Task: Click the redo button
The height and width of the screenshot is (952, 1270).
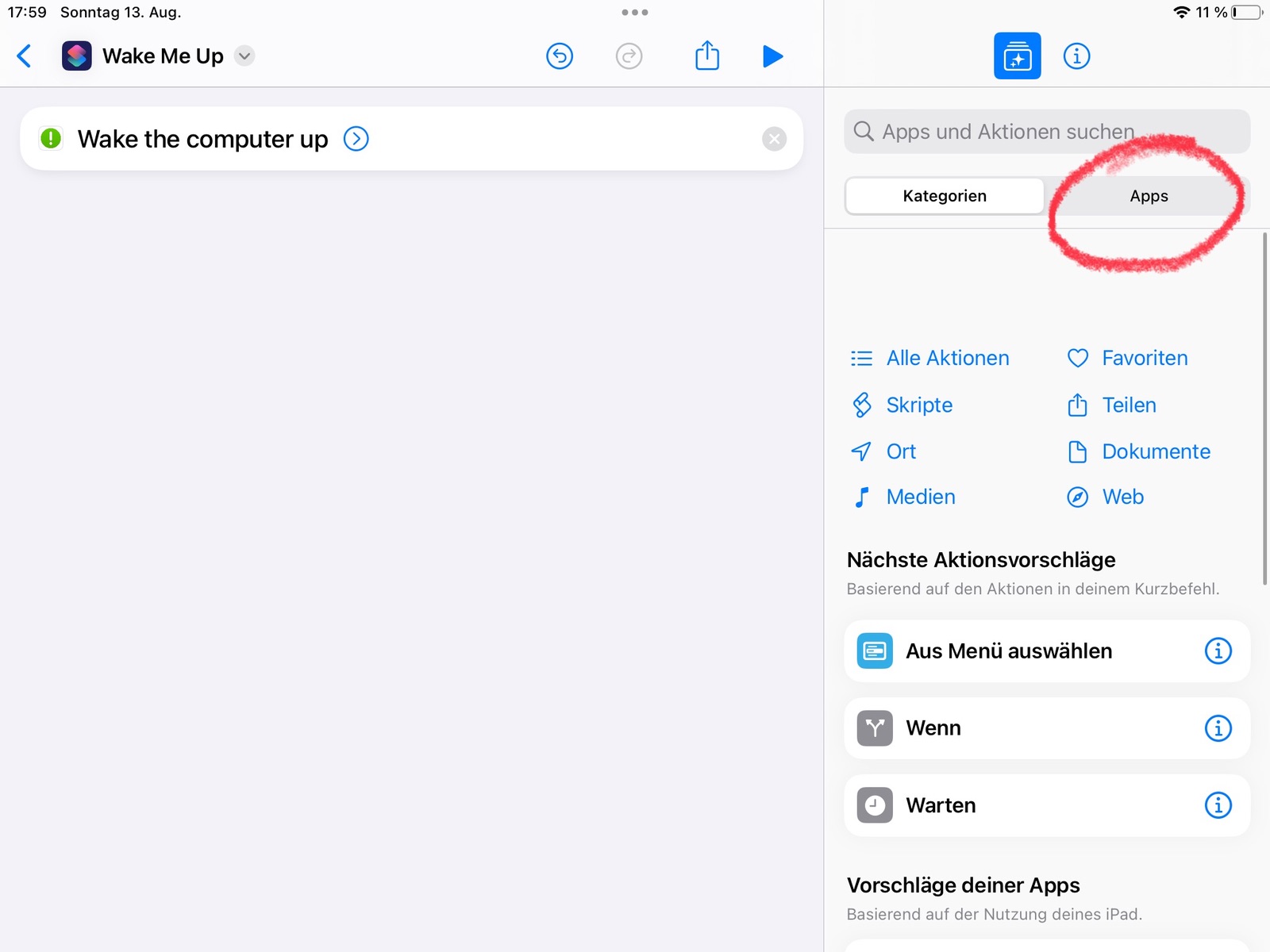Action: coord(629,56)
